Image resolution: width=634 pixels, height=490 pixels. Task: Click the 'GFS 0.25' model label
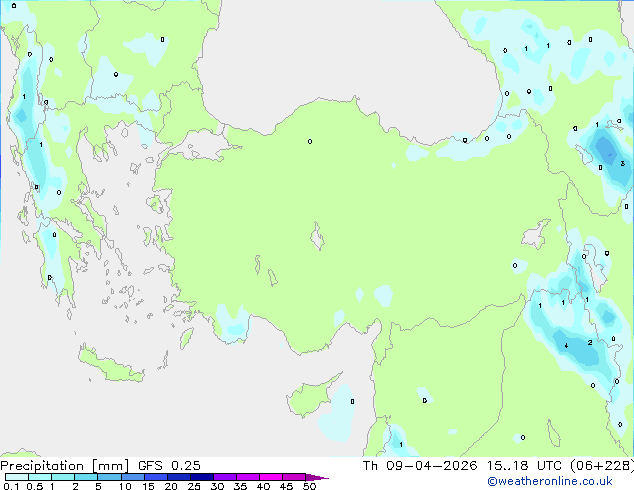[x=169, y=466]
